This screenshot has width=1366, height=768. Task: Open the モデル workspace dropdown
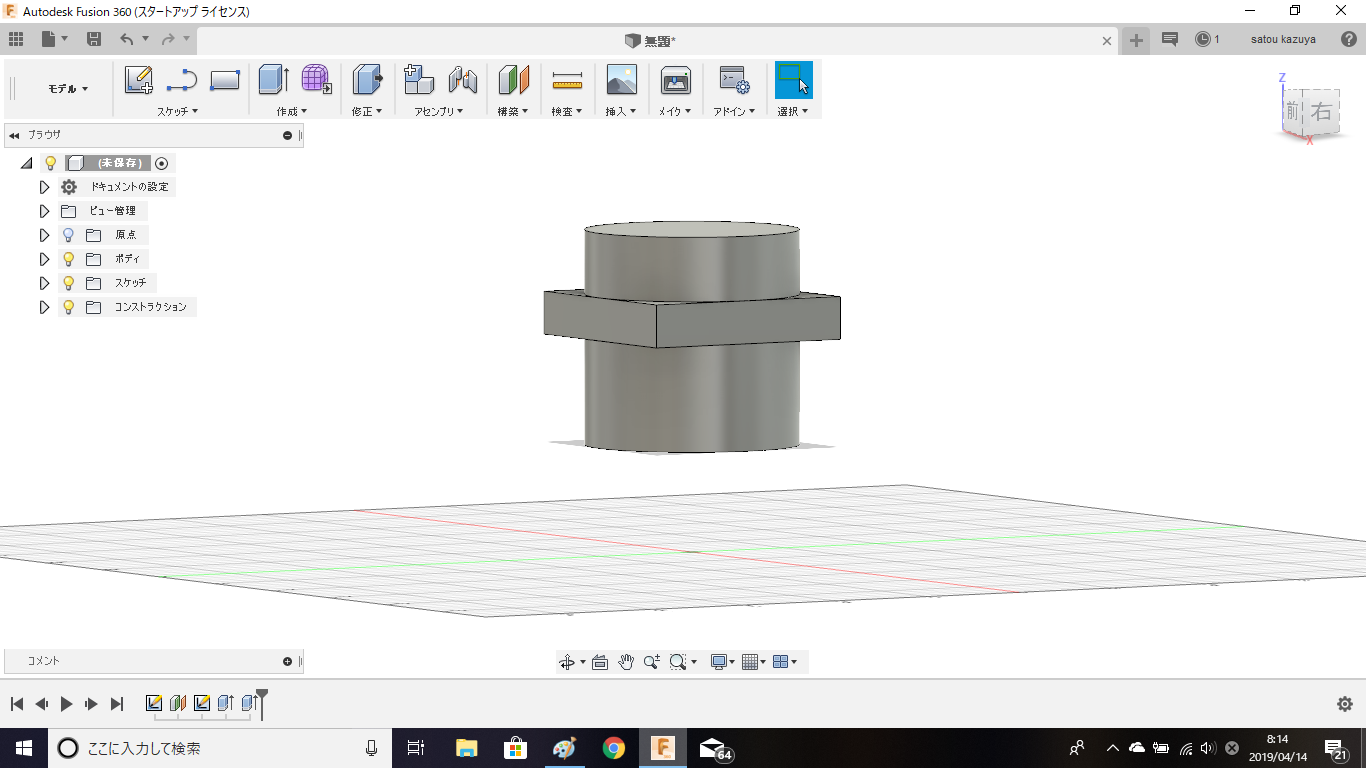(x=68, y=89)
